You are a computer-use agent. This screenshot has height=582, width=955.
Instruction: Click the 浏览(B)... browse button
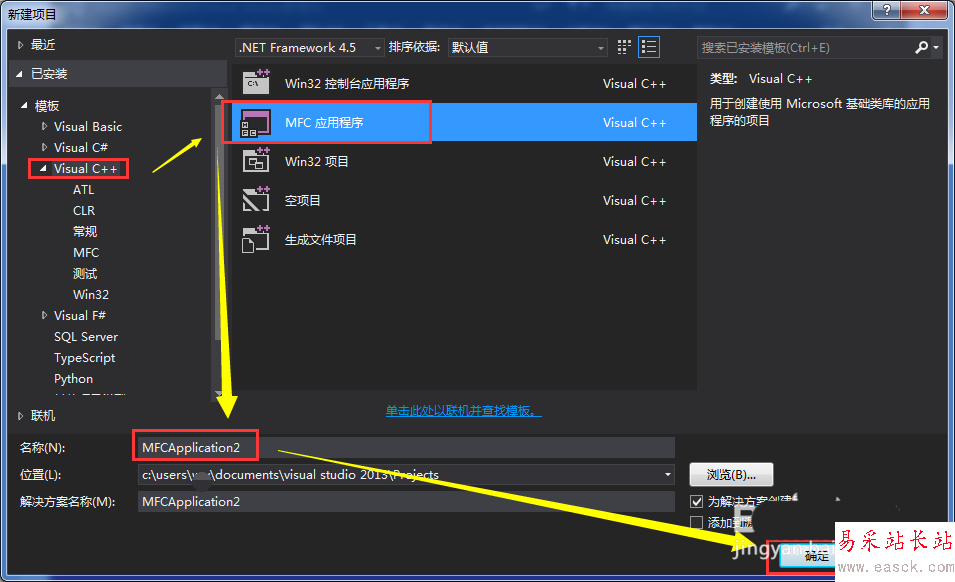731,475
